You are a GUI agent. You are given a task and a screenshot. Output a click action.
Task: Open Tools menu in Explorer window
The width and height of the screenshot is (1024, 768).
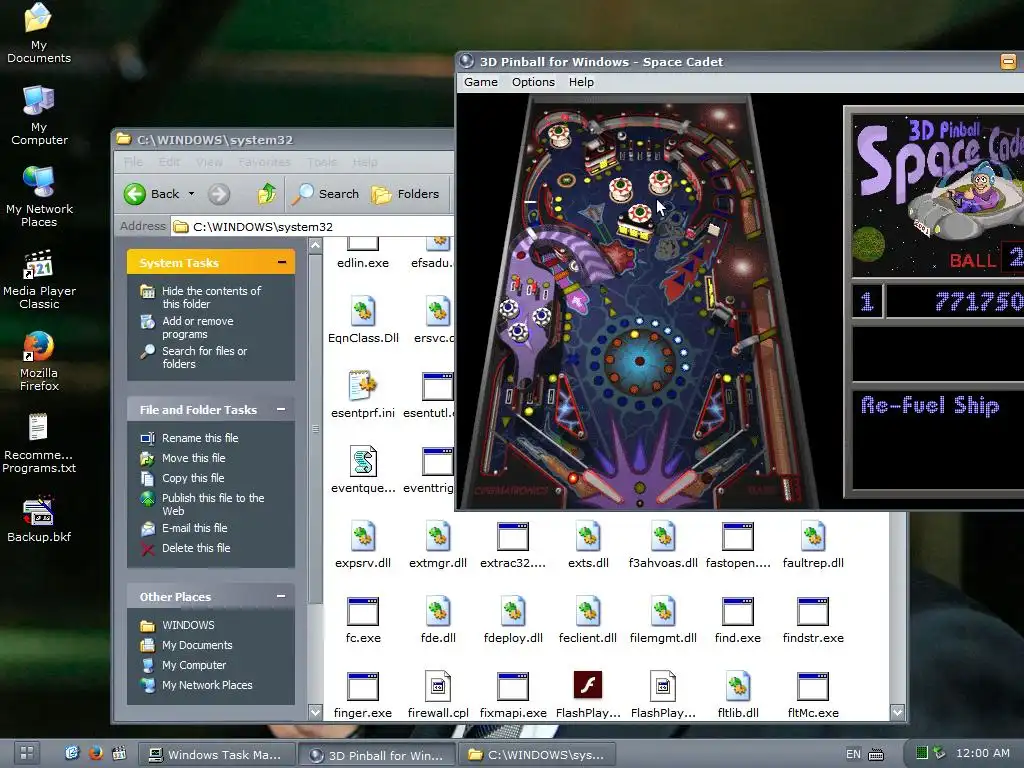pyautogui.click(x=322, y=162)
